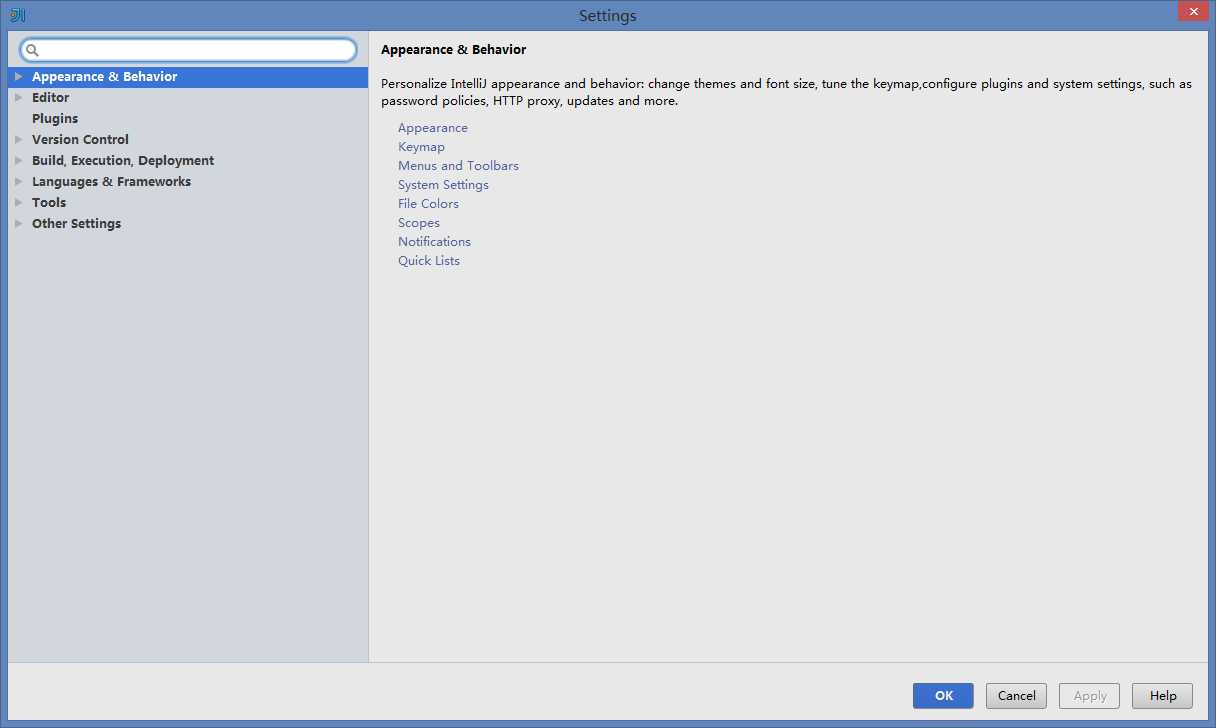Click the search magnifier icon in settings

point(32,50)
